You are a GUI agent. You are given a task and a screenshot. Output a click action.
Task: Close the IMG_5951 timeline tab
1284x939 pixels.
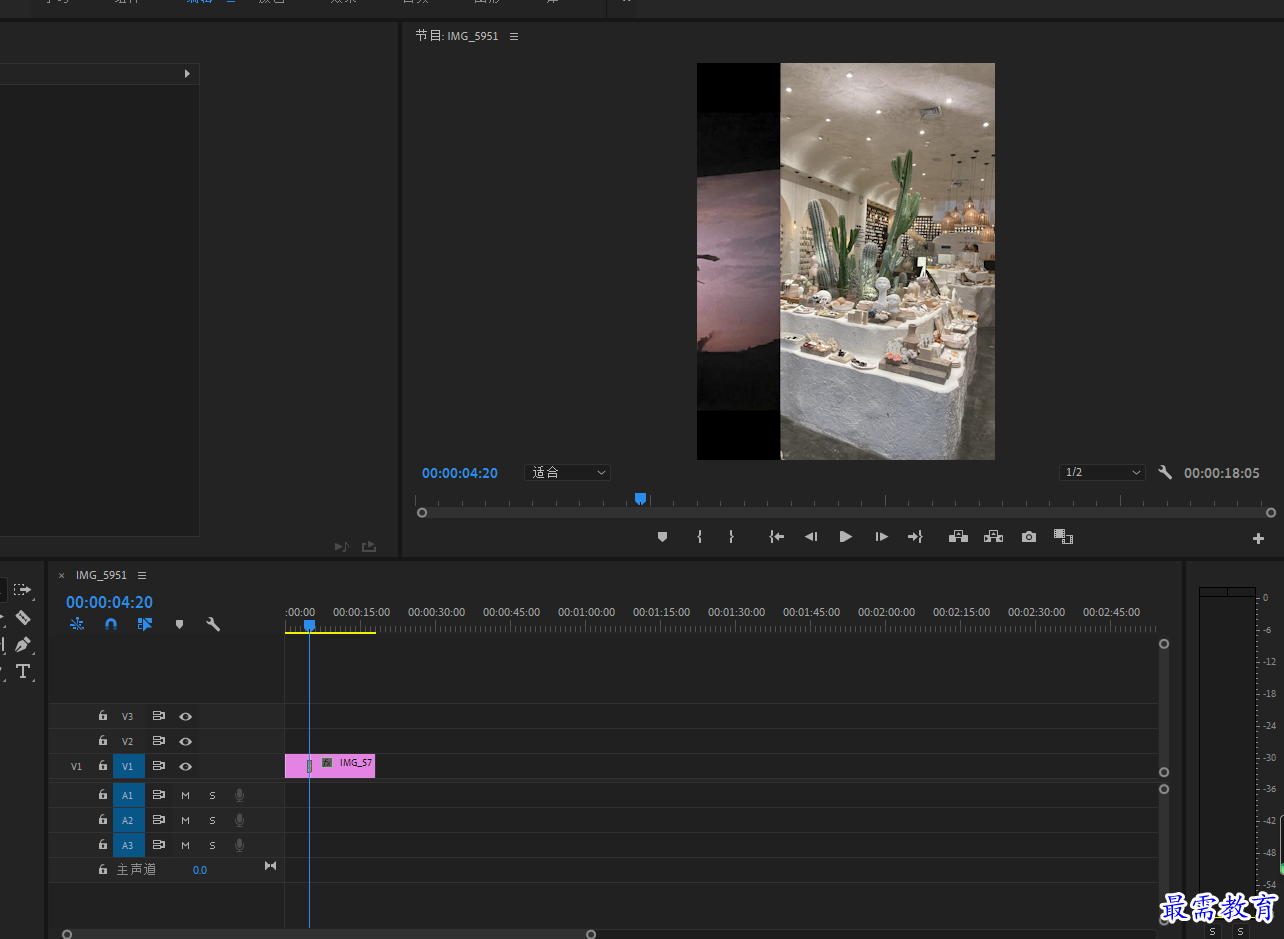[61, 576]
